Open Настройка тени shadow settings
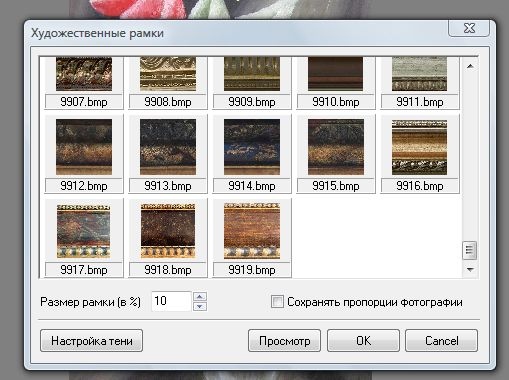Image resolution: width=509 pixels, height=380 pixels. click(x=91, y=341)
